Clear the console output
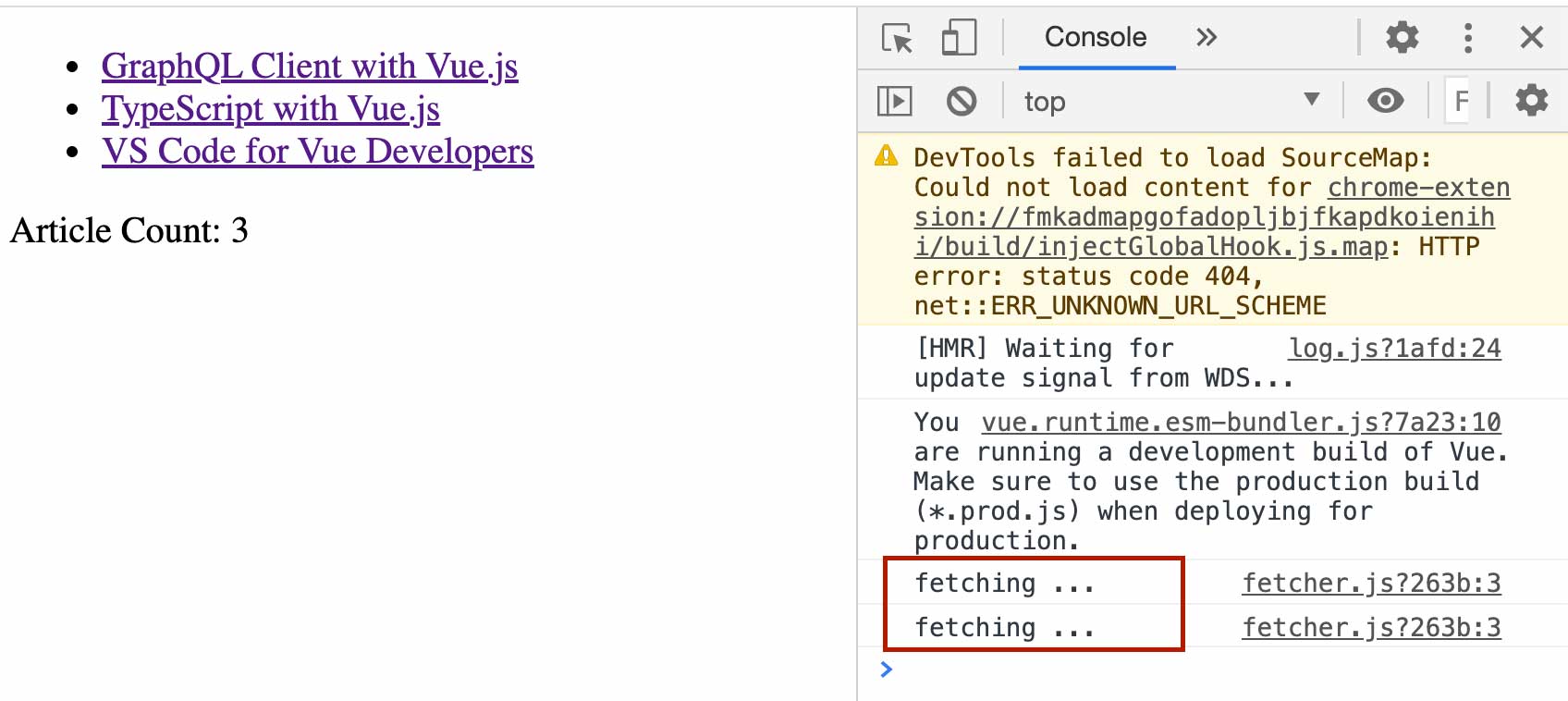Viewport: 1568px width, 701px height. point(962,101)
